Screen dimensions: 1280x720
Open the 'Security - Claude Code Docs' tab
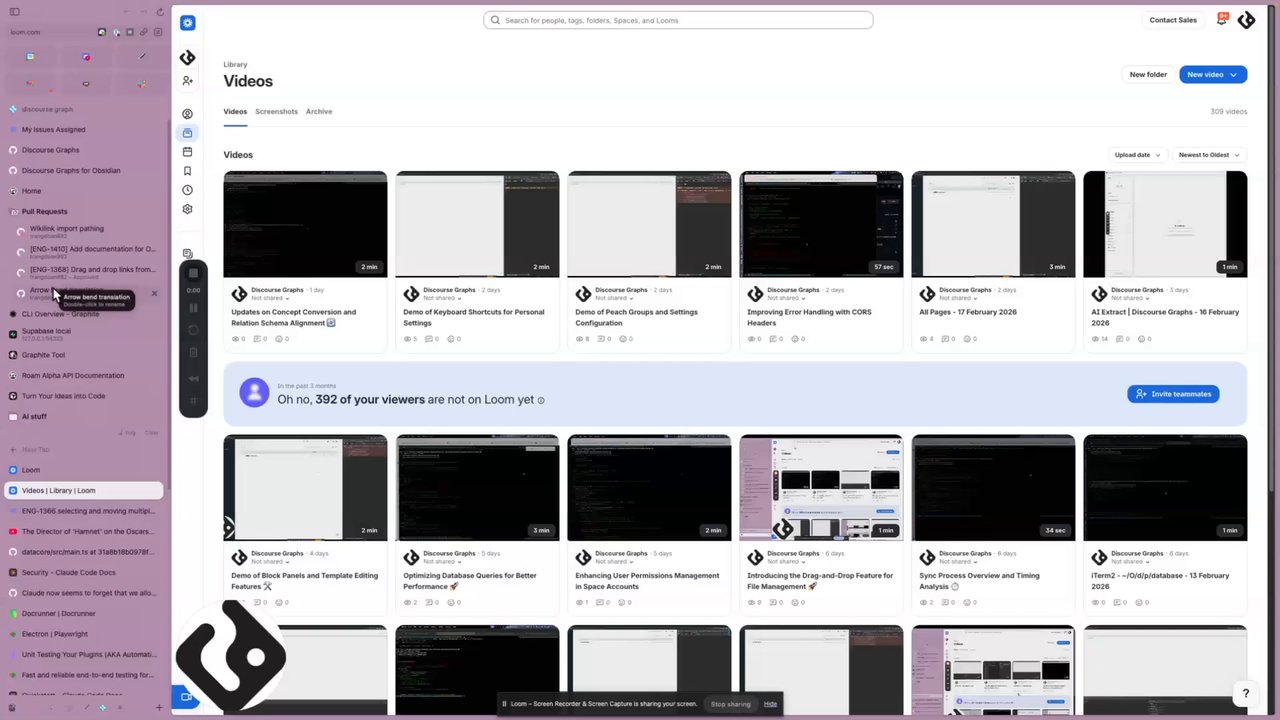tap(84, 573)
